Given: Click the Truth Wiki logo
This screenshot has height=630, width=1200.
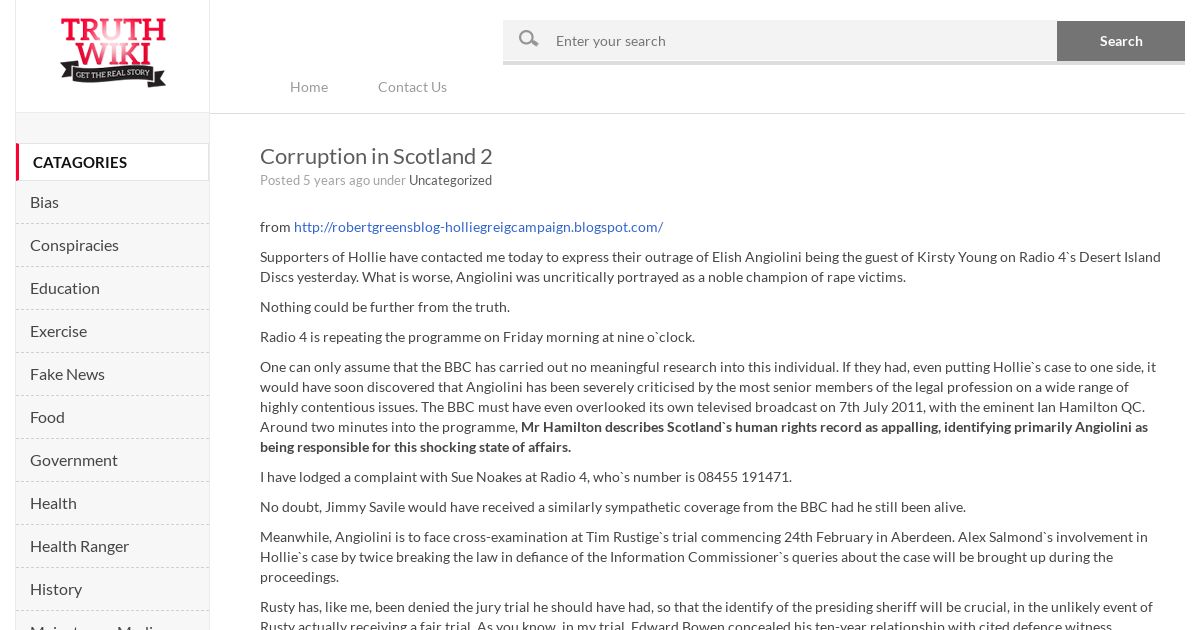Looking at the screenshot, I should pos(113,52).
